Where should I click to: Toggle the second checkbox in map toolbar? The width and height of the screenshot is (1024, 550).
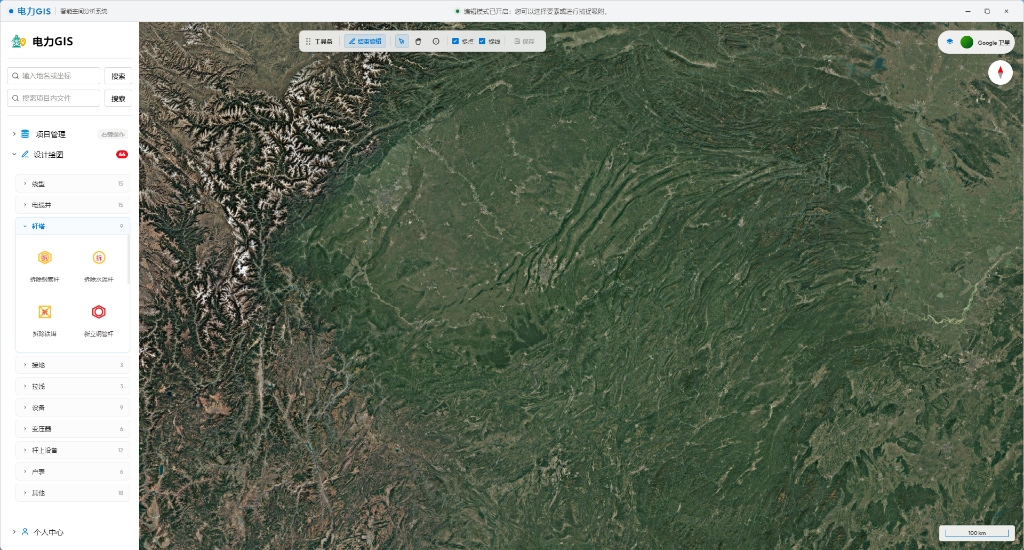point(482,41)
